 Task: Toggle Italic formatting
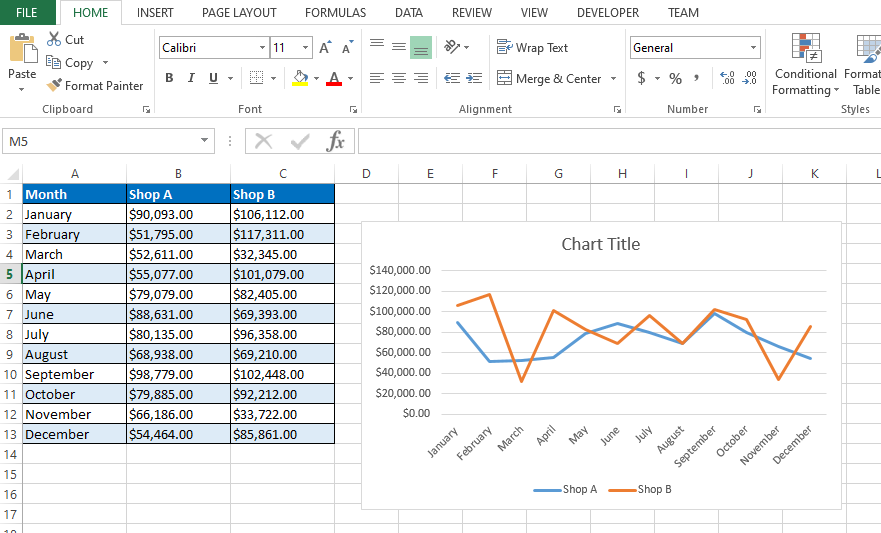(191, 78)
